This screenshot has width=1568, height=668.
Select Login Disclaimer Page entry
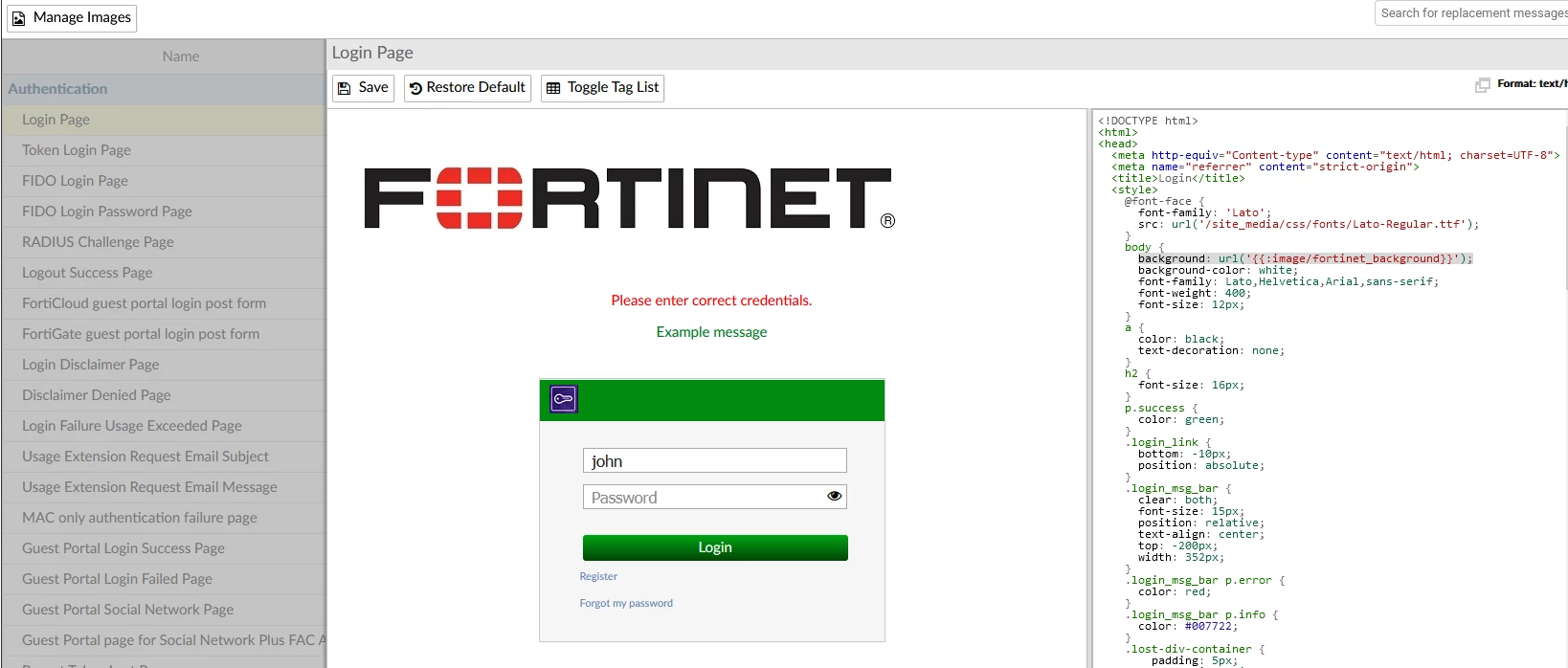pos(164,365)
